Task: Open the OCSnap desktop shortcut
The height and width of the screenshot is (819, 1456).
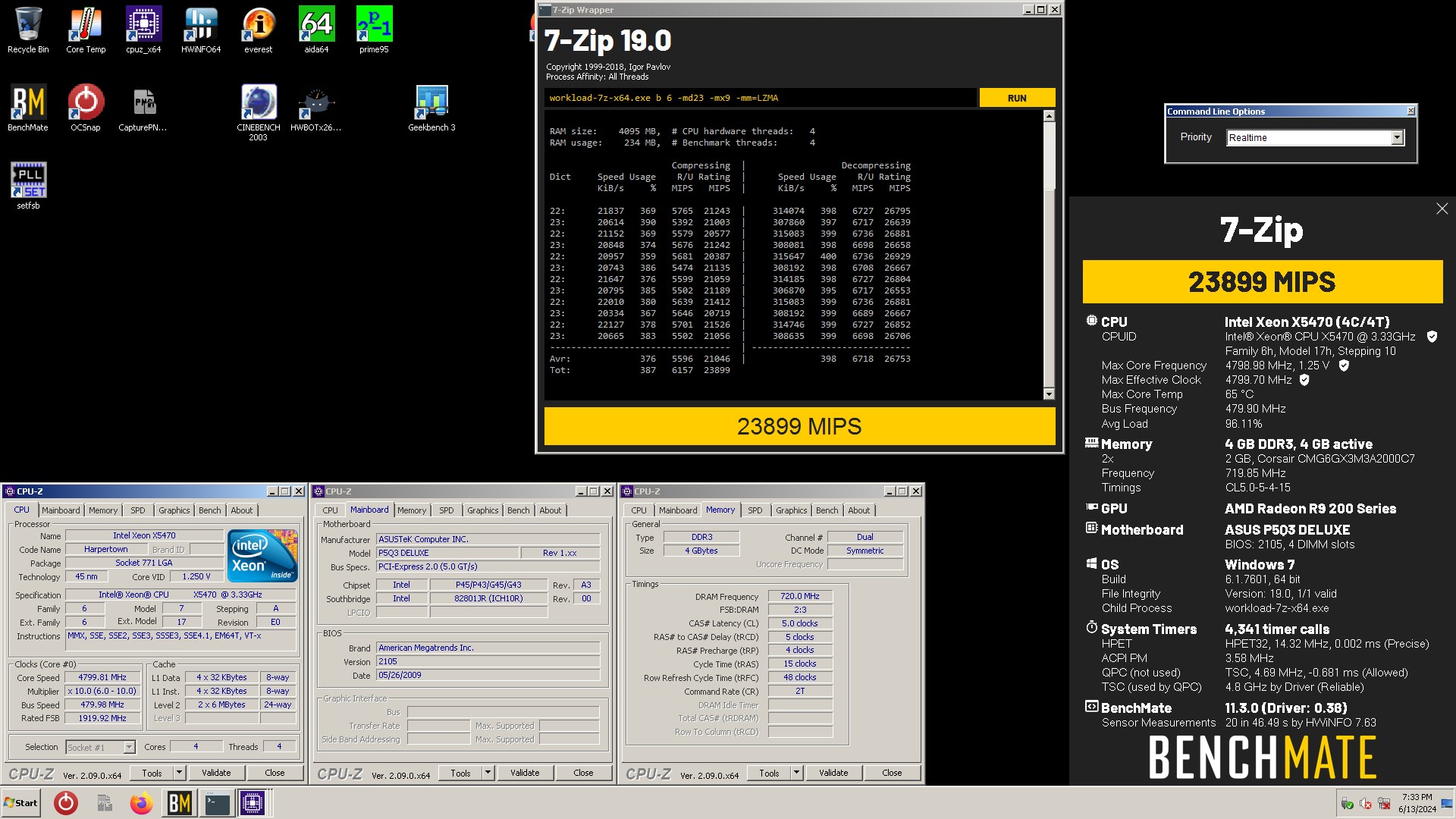Action: pyautogui.click(x=86, y=108)
